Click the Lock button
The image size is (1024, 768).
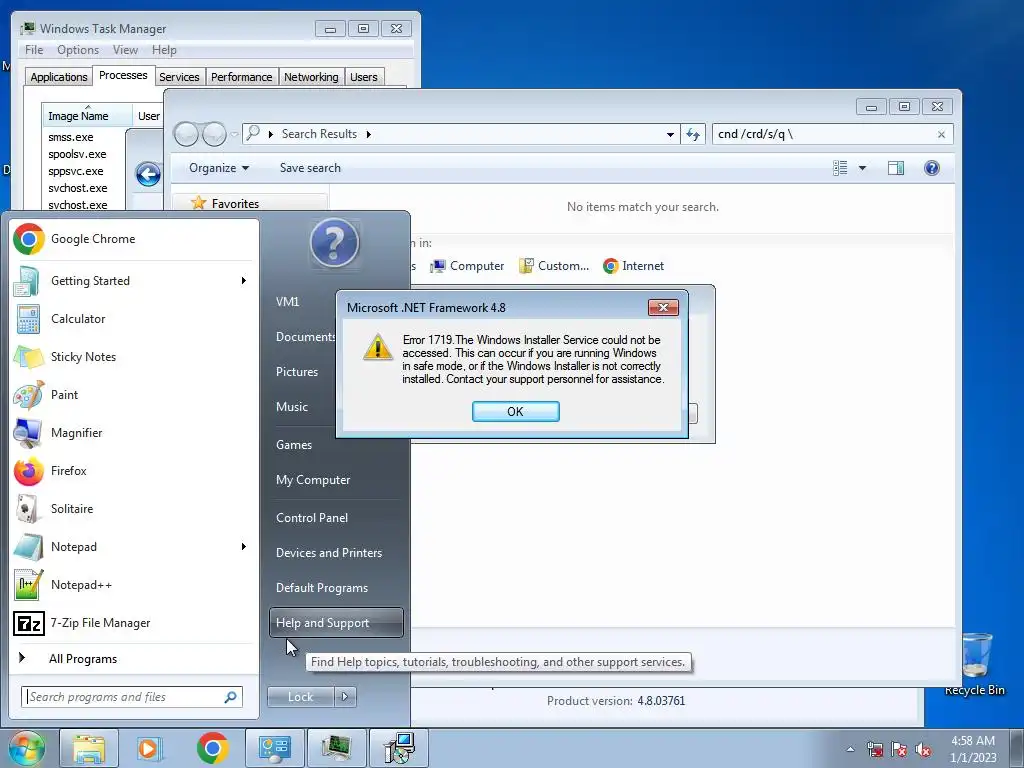(x=300, y=697)
